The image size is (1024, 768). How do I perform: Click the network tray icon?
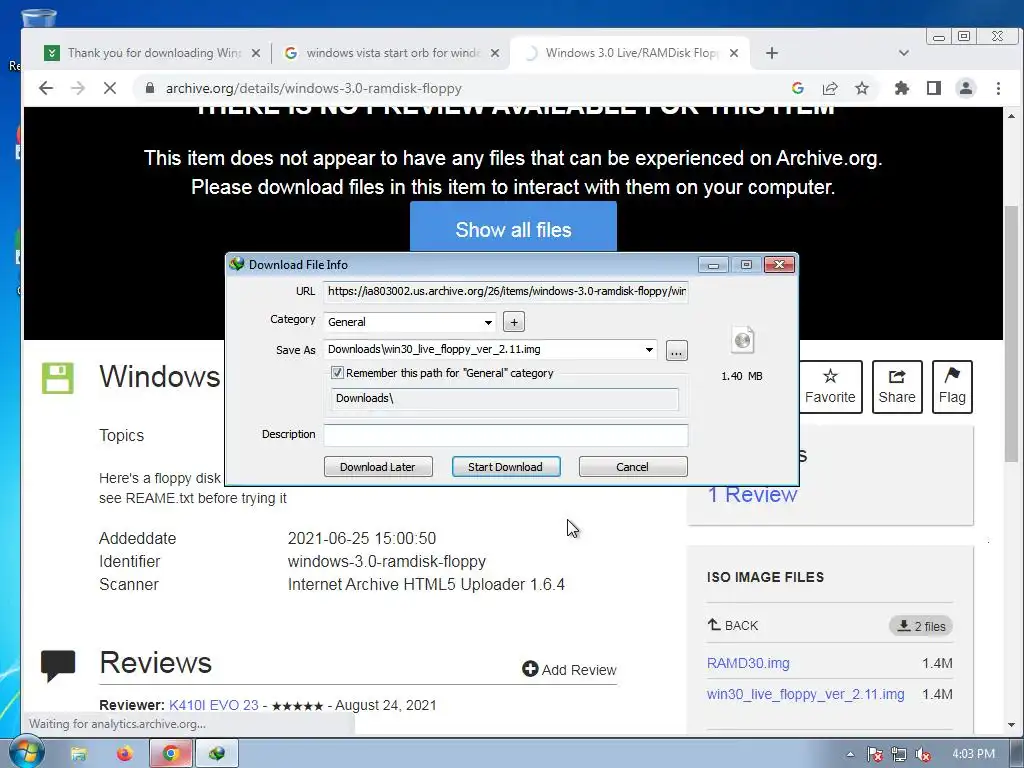(899, 754)
